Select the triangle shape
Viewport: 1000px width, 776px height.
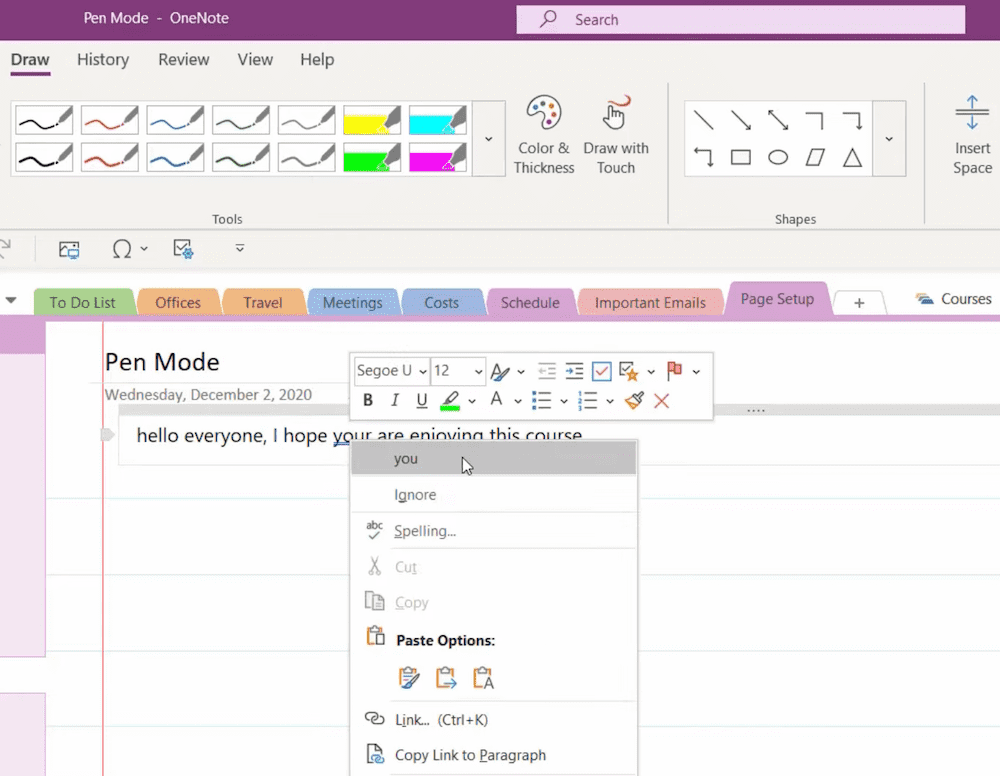point(853,157)
